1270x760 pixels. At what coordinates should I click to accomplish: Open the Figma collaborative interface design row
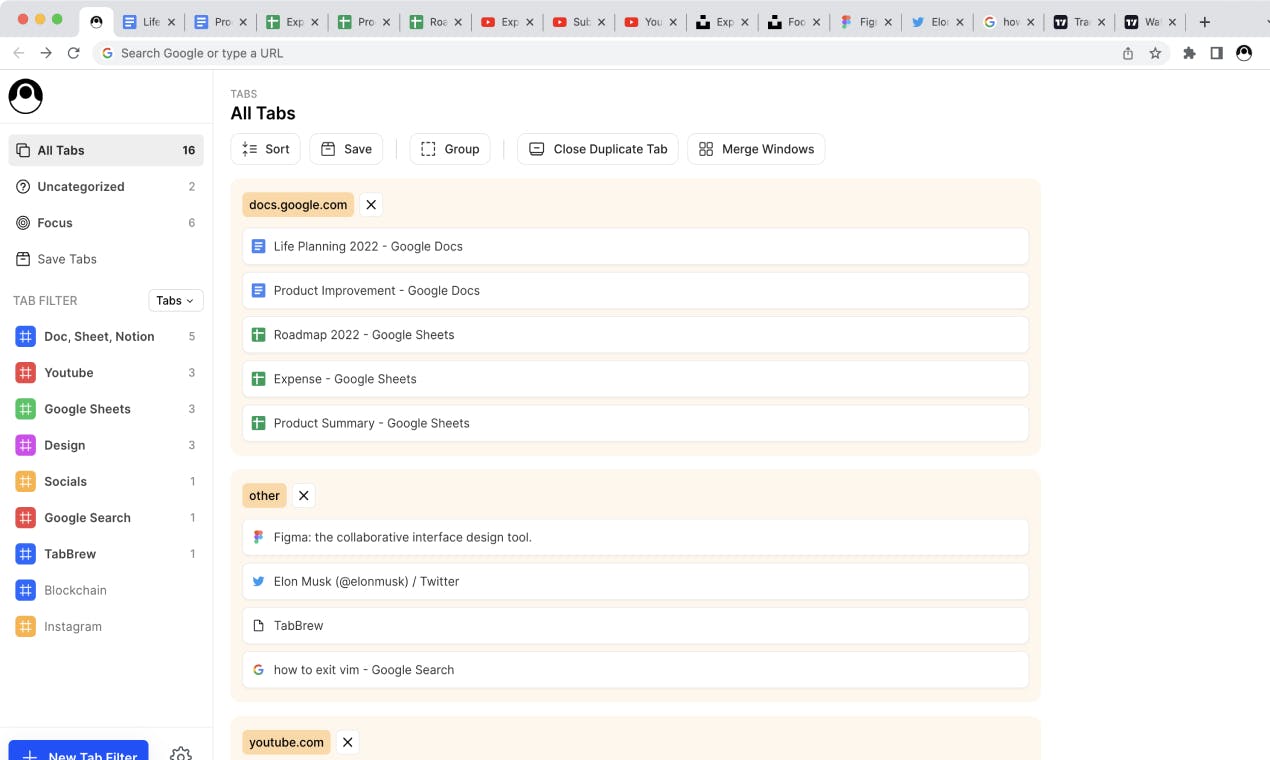click(635, 537)
